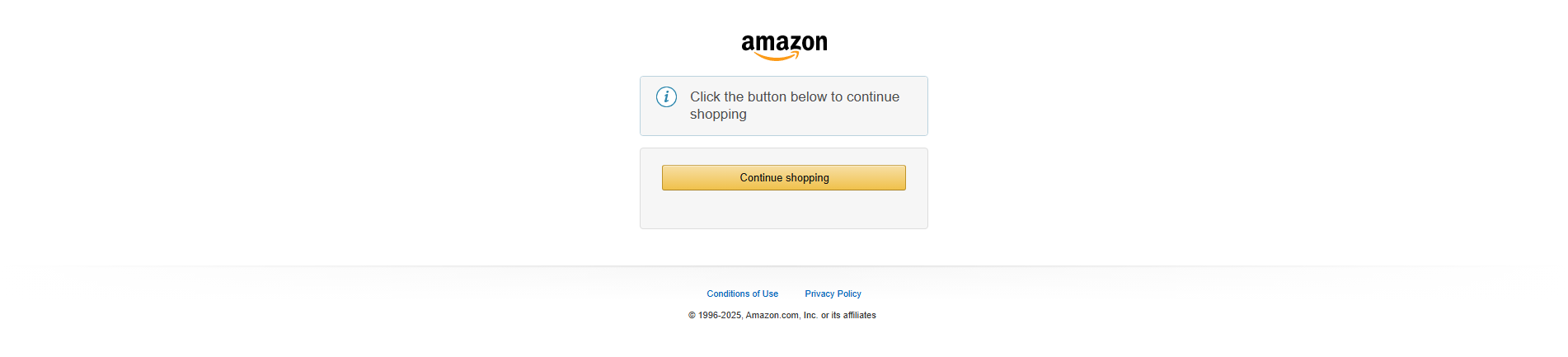This screenshot has width=1568, height=357.
Task: Click the word 'shopping' in the info message
Action: point(718,115)
